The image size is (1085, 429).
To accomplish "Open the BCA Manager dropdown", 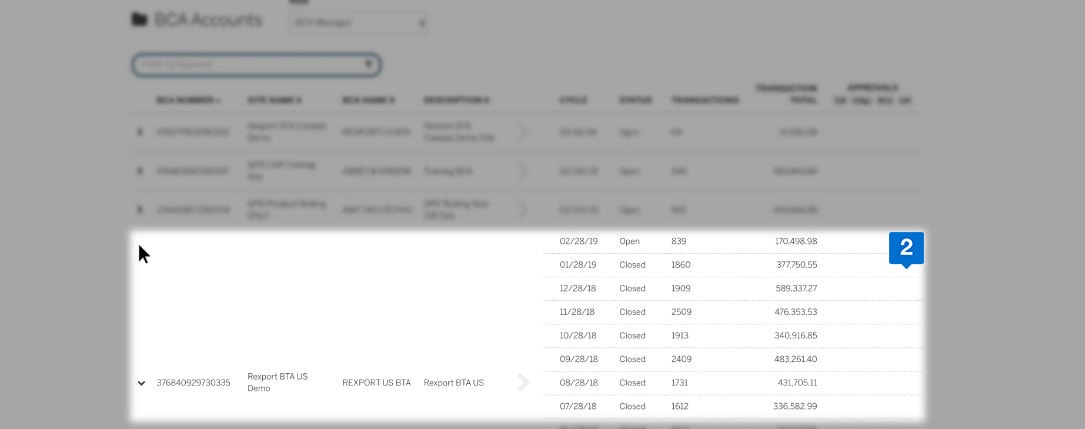I will 358,22.
